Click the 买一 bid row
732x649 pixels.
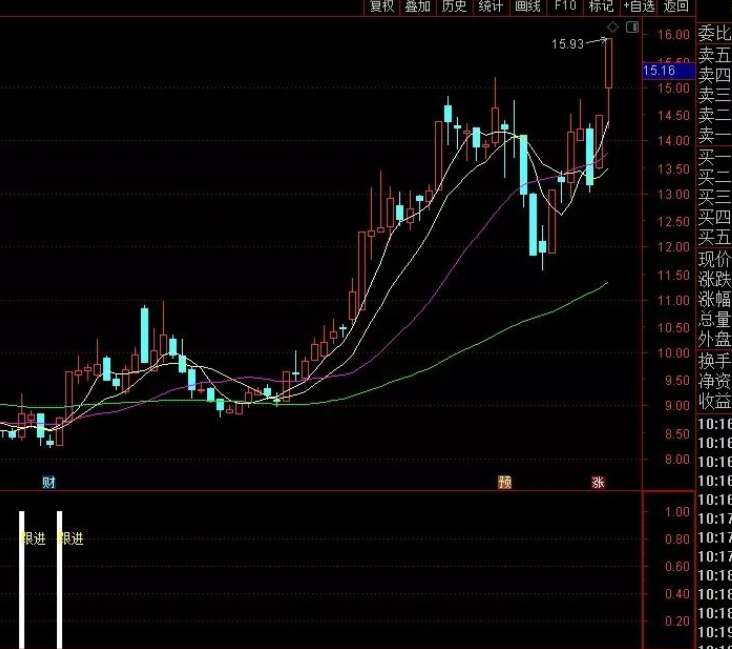(714, 158)
